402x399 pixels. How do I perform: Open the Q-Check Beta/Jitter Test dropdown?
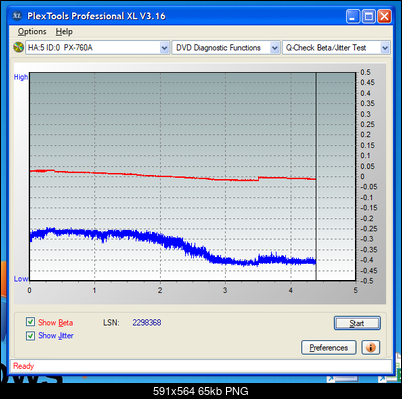[336, 48]
